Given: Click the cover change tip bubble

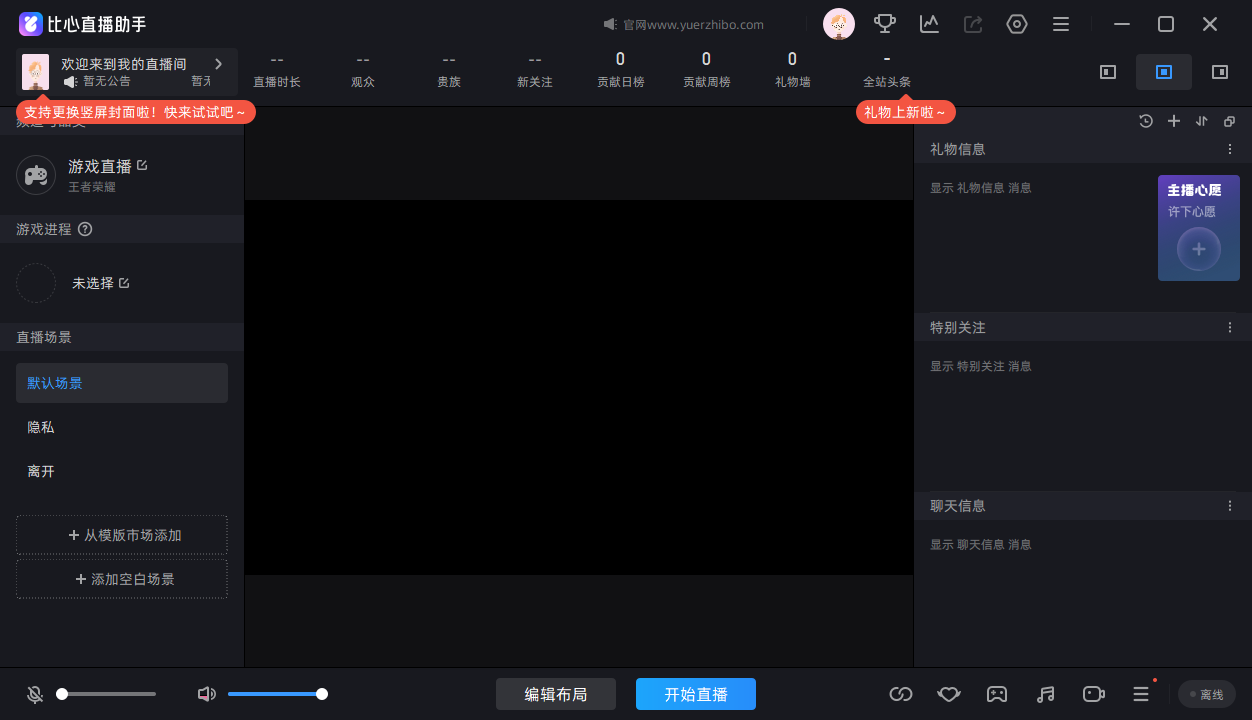Looking at the screenshot, I should coord(136,112).
